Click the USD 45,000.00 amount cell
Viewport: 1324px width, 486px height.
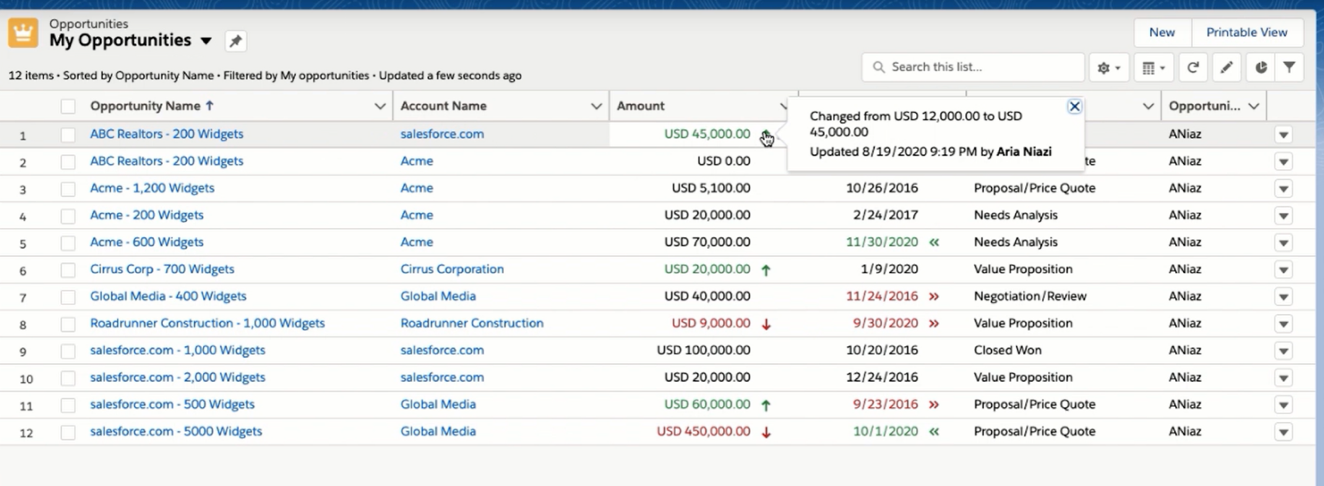(x=708, y=134)
